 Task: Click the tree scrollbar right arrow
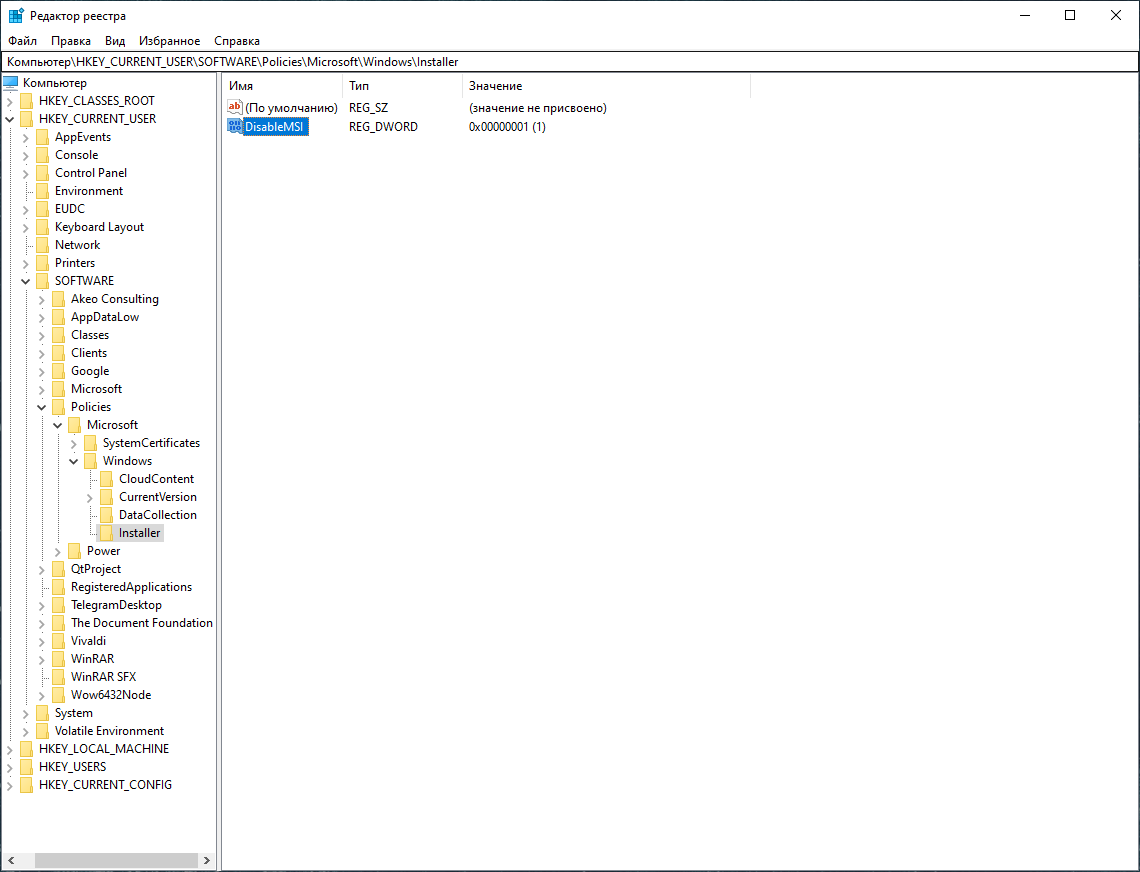(207, 860)
